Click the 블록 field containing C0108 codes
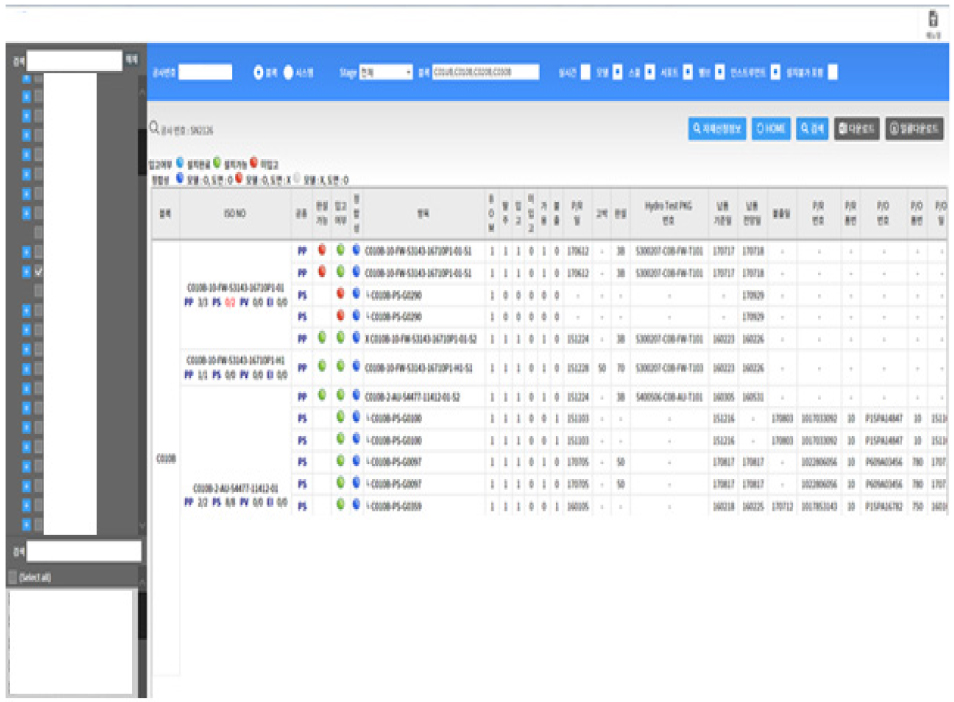This screenshot has width=954, height=702. 486,72
